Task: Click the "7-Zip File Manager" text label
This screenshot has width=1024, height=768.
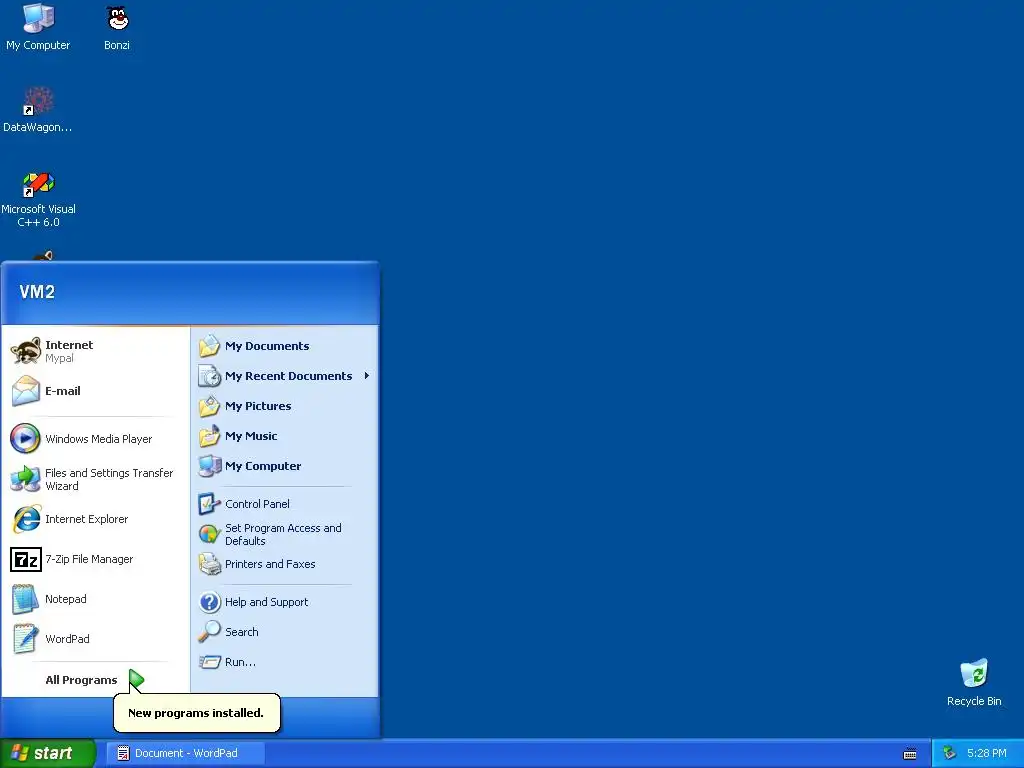Action: click(89, 560)
